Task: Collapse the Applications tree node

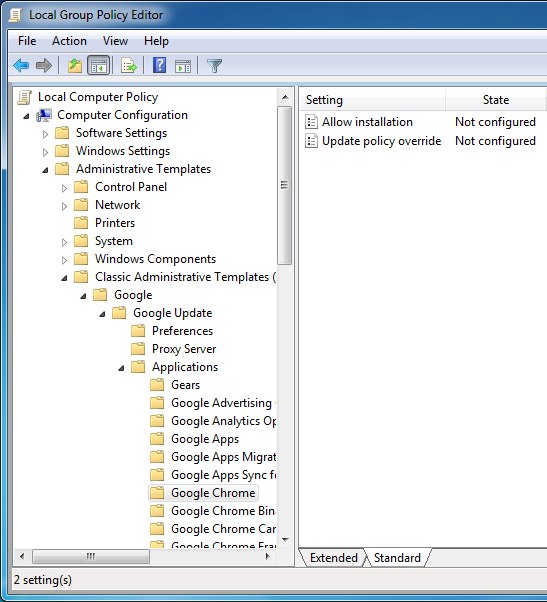Action: click(121, 368)
